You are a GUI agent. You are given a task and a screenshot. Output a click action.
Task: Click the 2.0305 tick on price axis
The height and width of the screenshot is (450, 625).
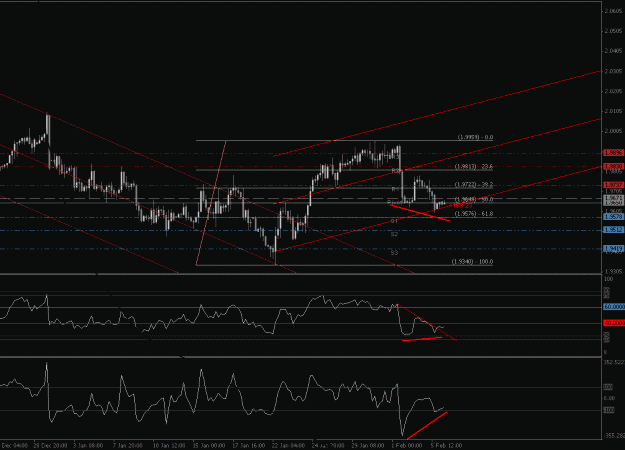click(x=613, y=71)
